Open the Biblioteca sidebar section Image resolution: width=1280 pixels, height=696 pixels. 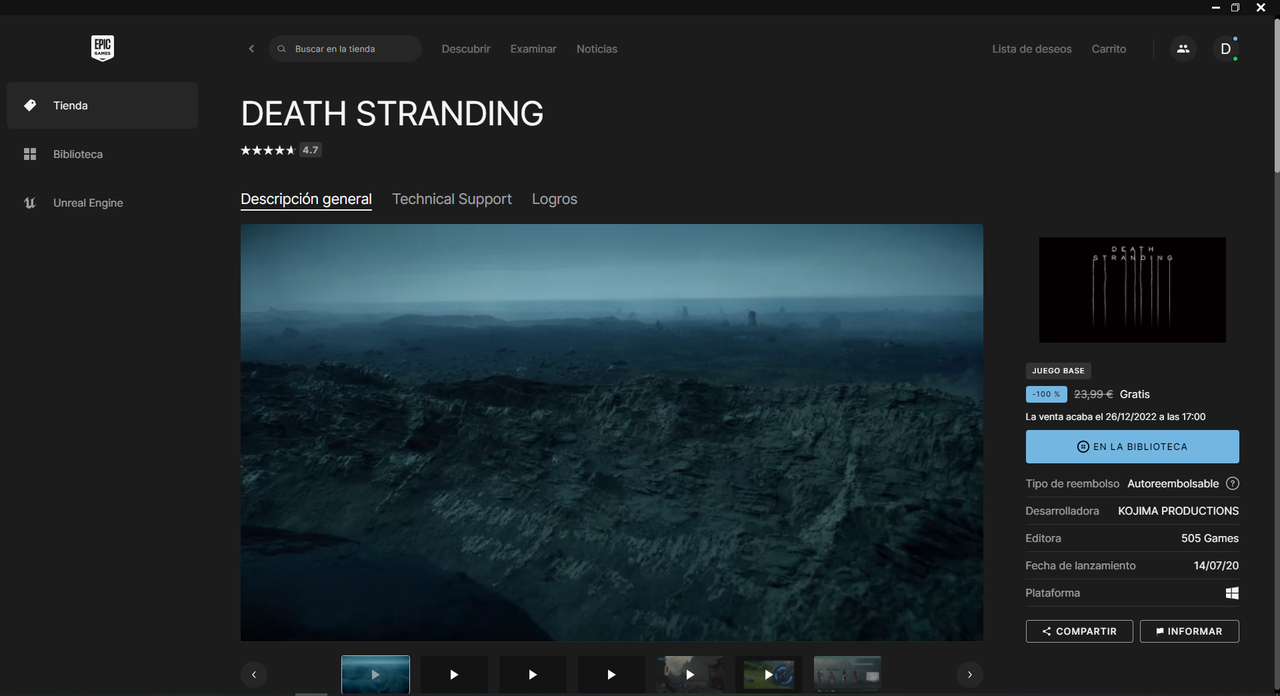[x=102, y=154]
